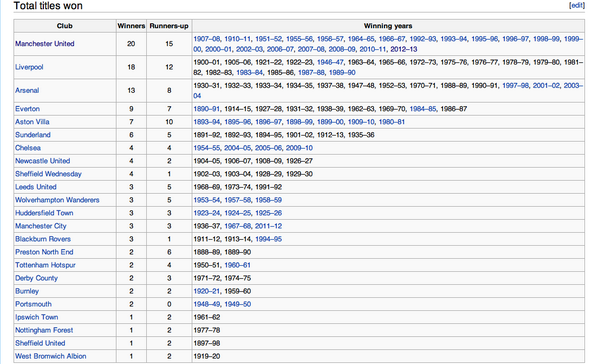Open Chelsea's 2009–10 season link
The width and height of the screenshot is (598, 364).
pos(299,148)
